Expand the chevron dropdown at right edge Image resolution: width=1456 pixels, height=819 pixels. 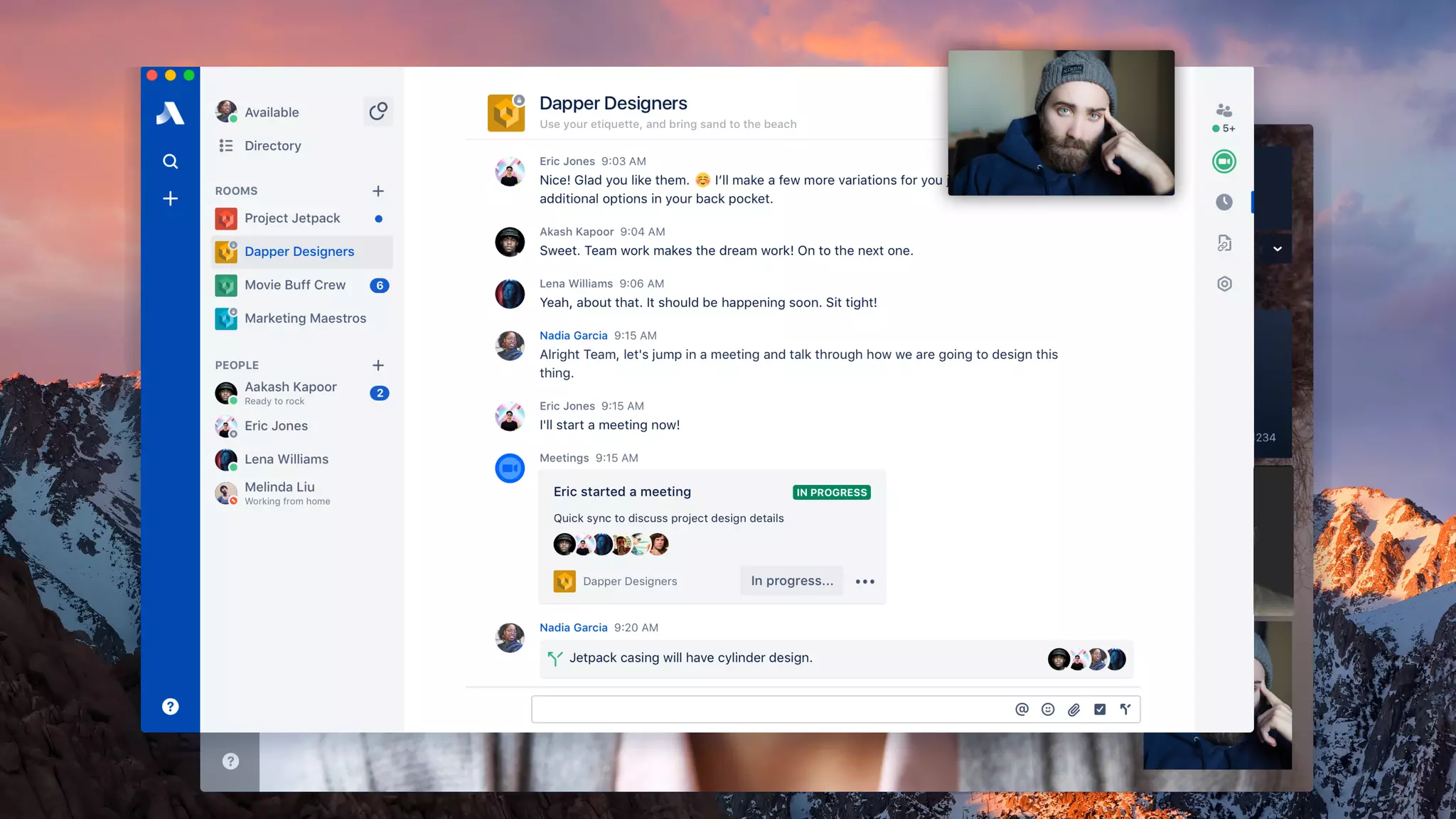coord(1278,249)
